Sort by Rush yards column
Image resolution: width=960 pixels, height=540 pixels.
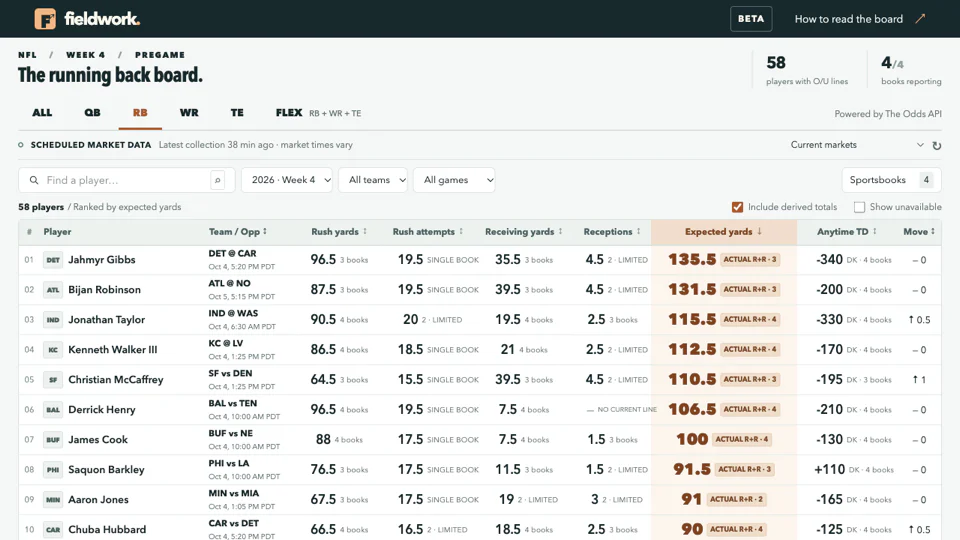coord(339,231)
